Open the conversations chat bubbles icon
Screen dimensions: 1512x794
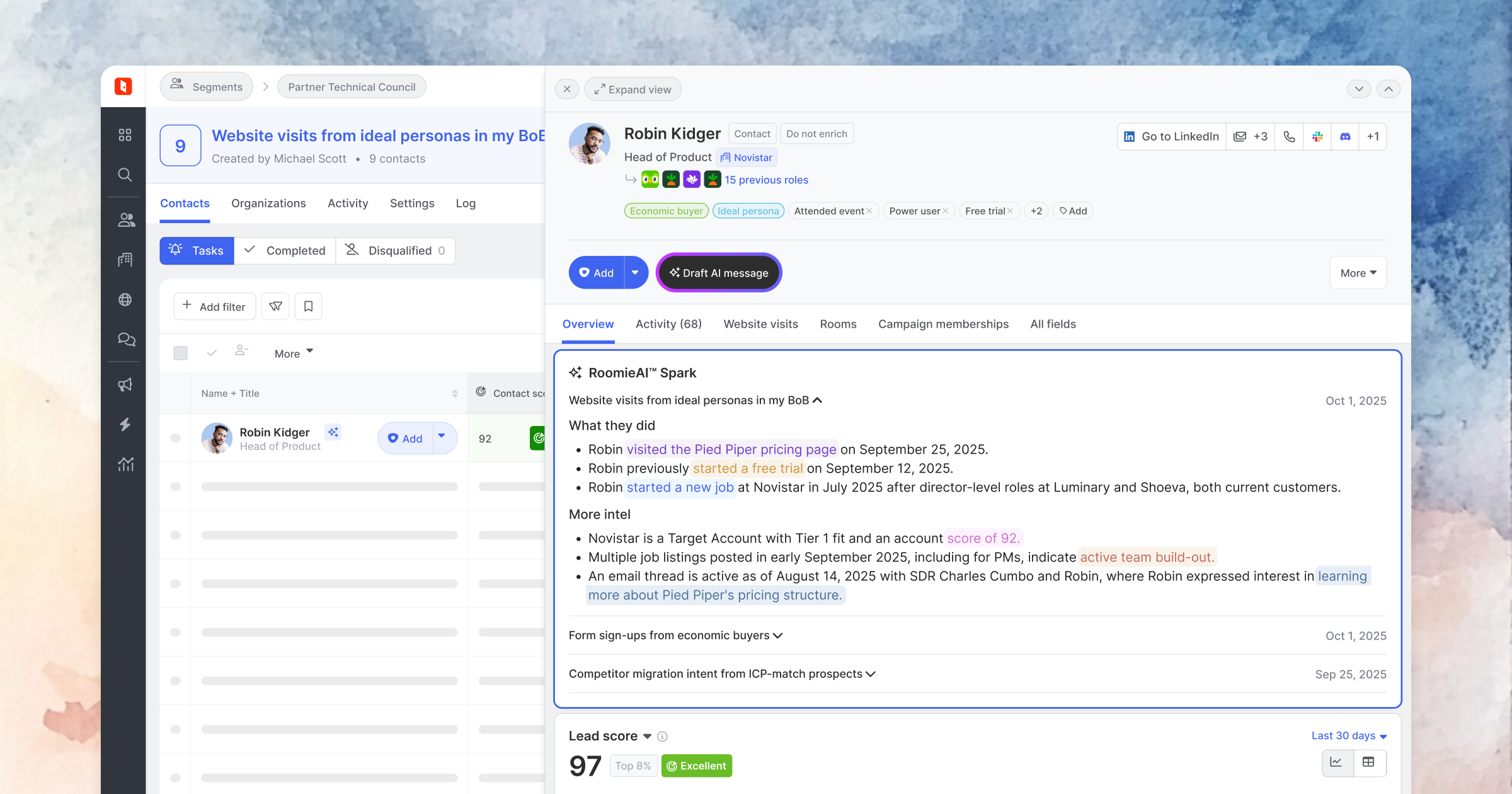coord(126,340)
